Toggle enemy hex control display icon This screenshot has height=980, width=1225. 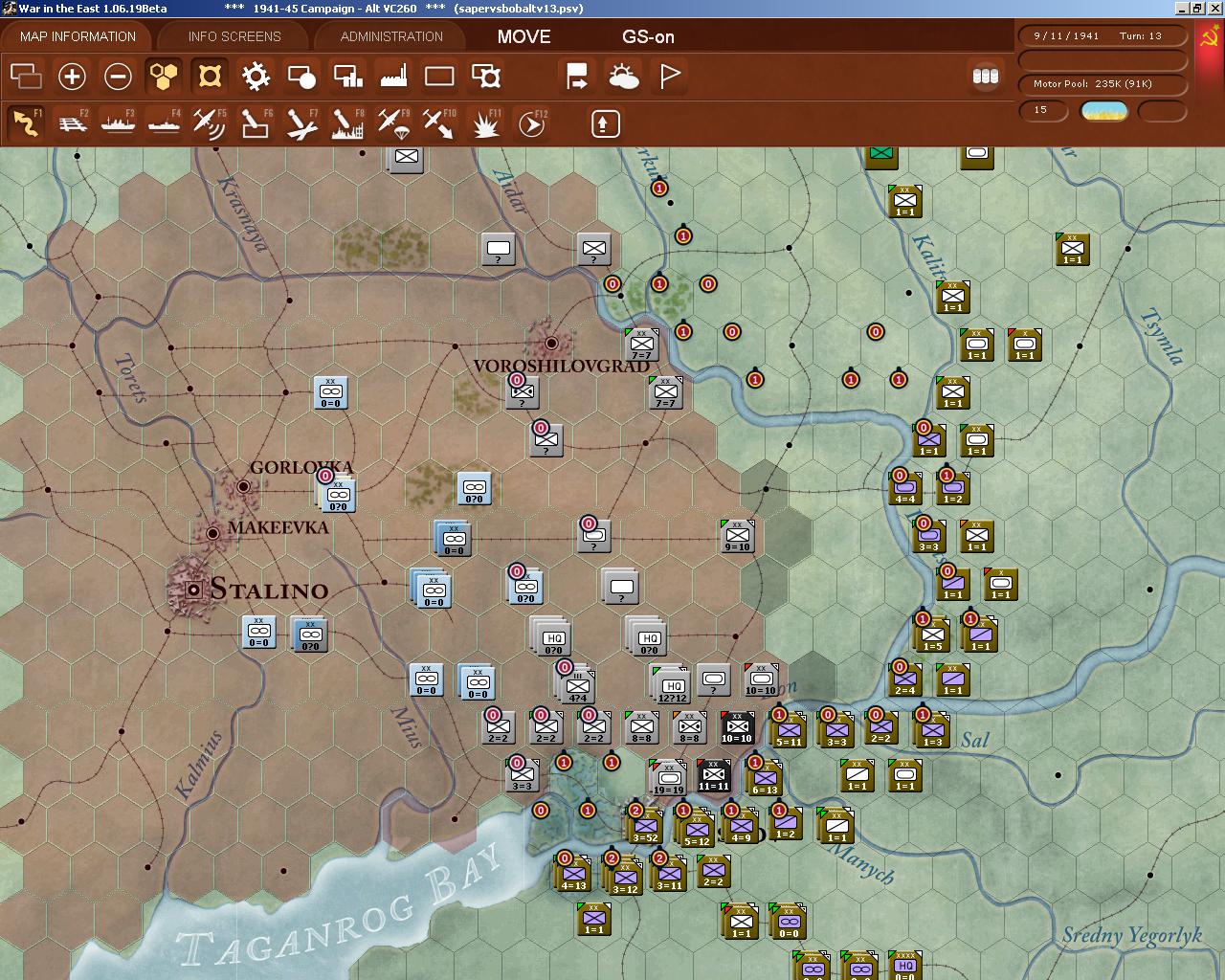pyautogui.click(x=210, y=76)
